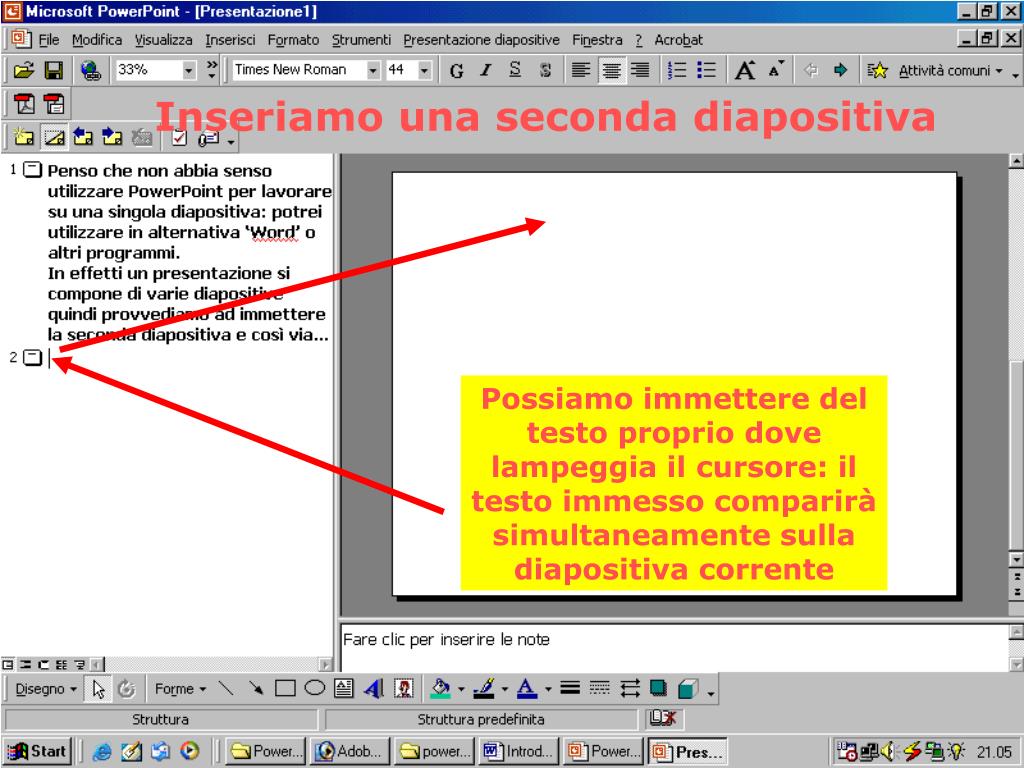This screenshot has height=768, width=1024.
Task: Click the green Demote right arrow
Action: (x=840, y=70)
